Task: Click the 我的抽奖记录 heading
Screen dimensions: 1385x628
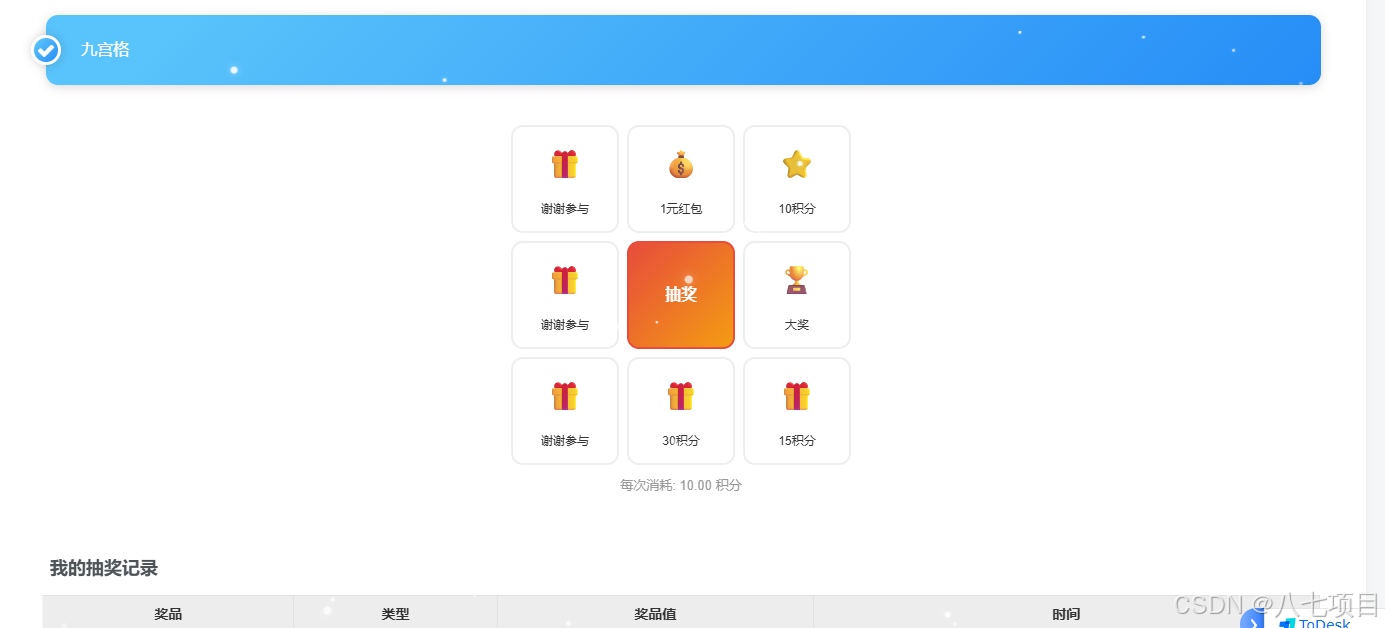Action: click(x=104, y=568)
